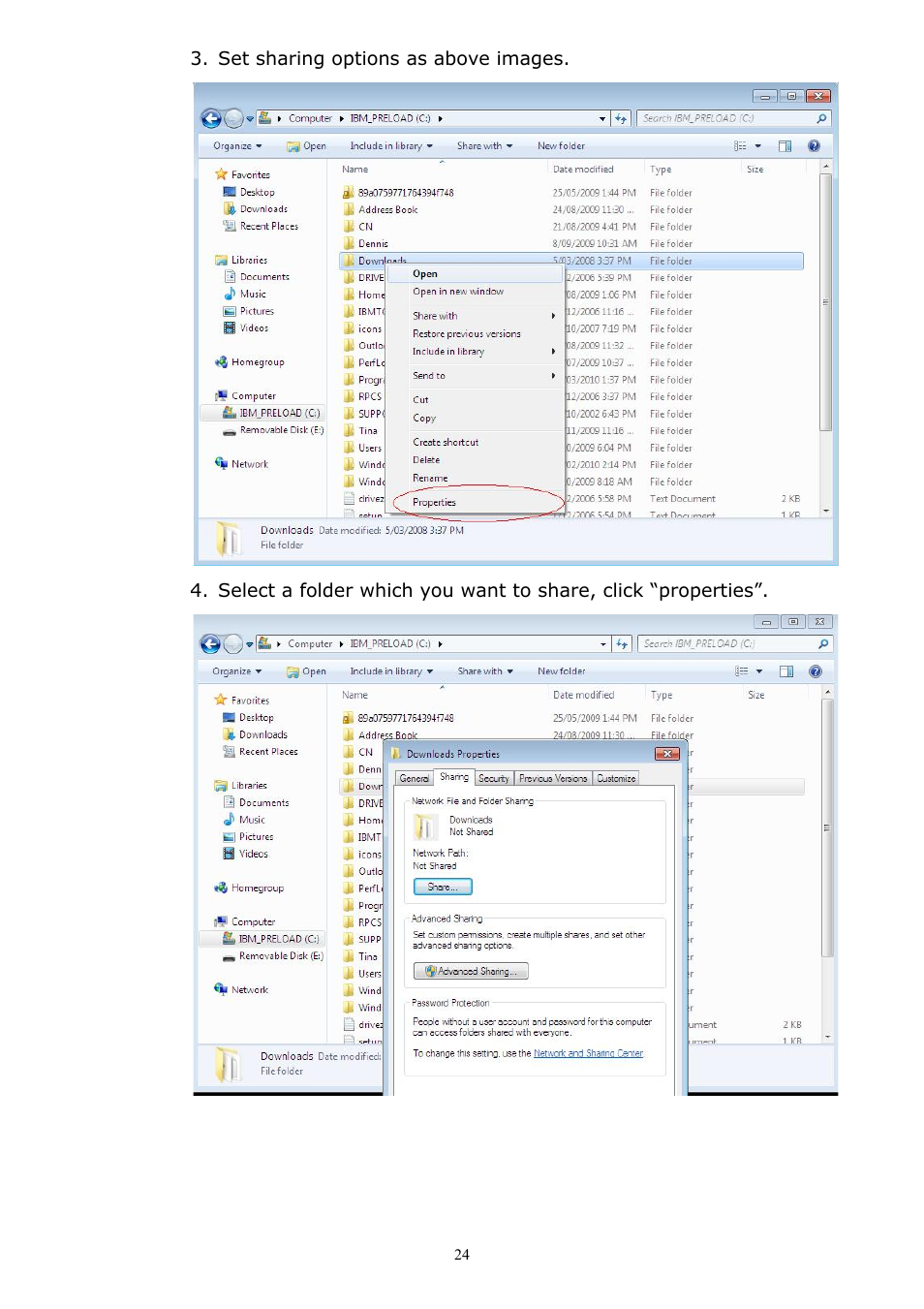Select Create shortcut in the context menu
The height and width of the screenshot is (1309, 924).
coord(446,443)
